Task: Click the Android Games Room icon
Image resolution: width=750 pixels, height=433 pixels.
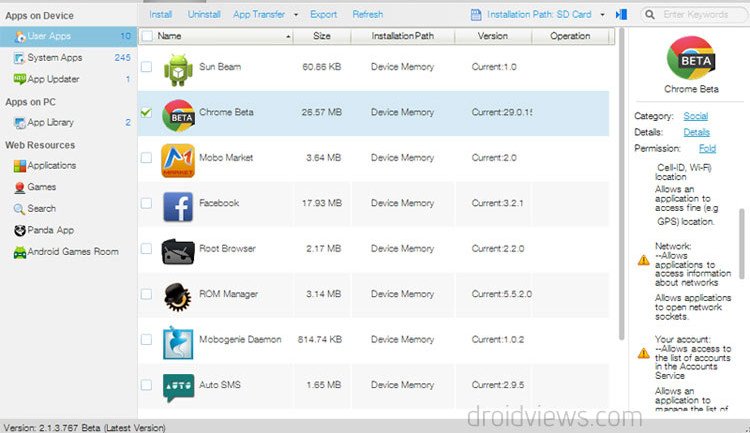Action: 20,252
